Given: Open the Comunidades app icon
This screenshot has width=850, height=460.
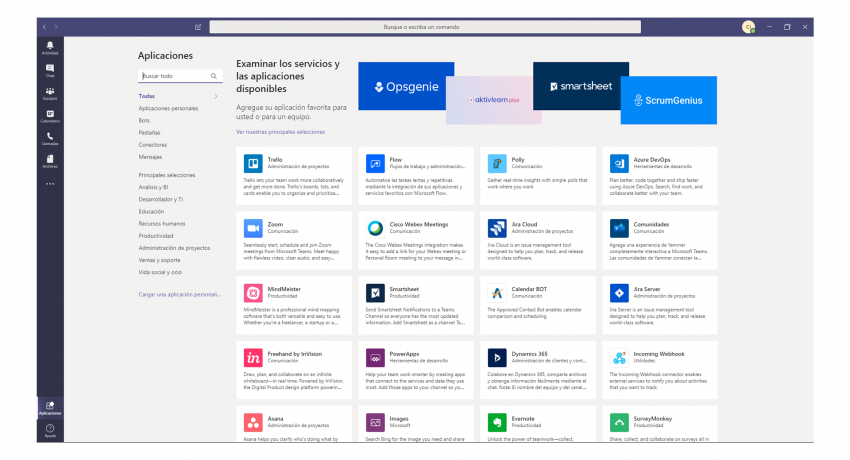Looking at the screenshot, I should pyautogui.click(x=619, y=228).
